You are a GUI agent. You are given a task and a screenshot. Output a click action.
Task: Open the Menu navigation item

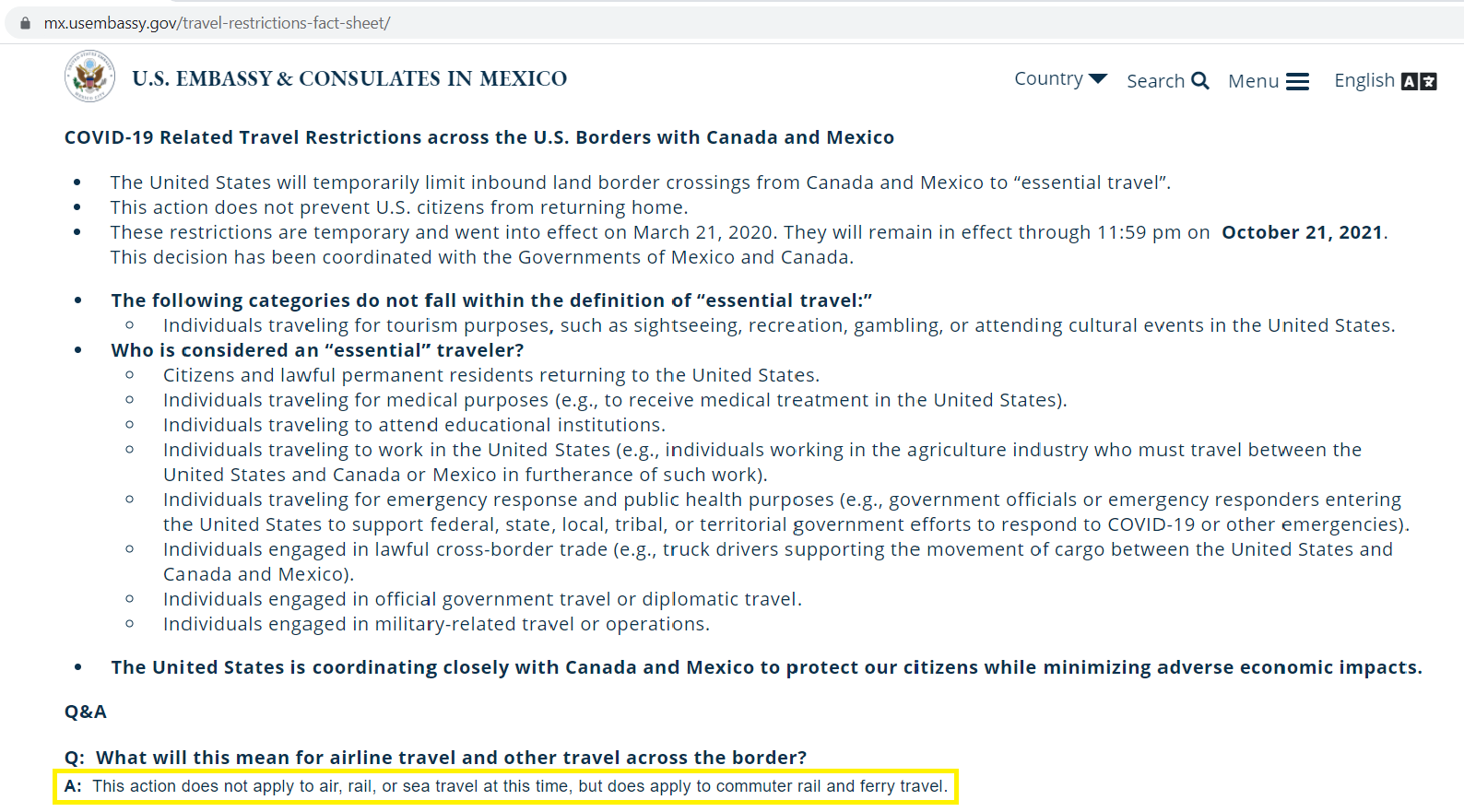(1268, 81)
